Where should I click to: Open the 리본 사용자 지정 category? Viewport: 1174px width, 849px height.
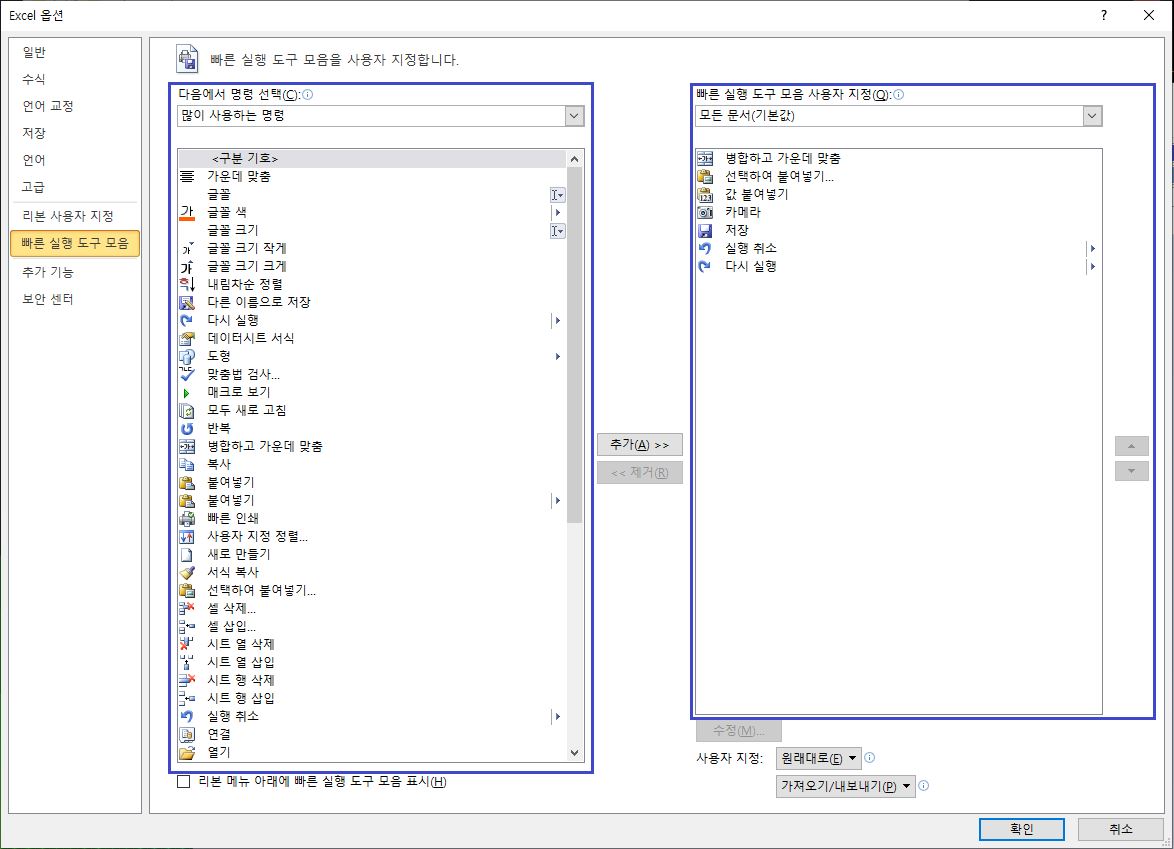tap(67, 216)
